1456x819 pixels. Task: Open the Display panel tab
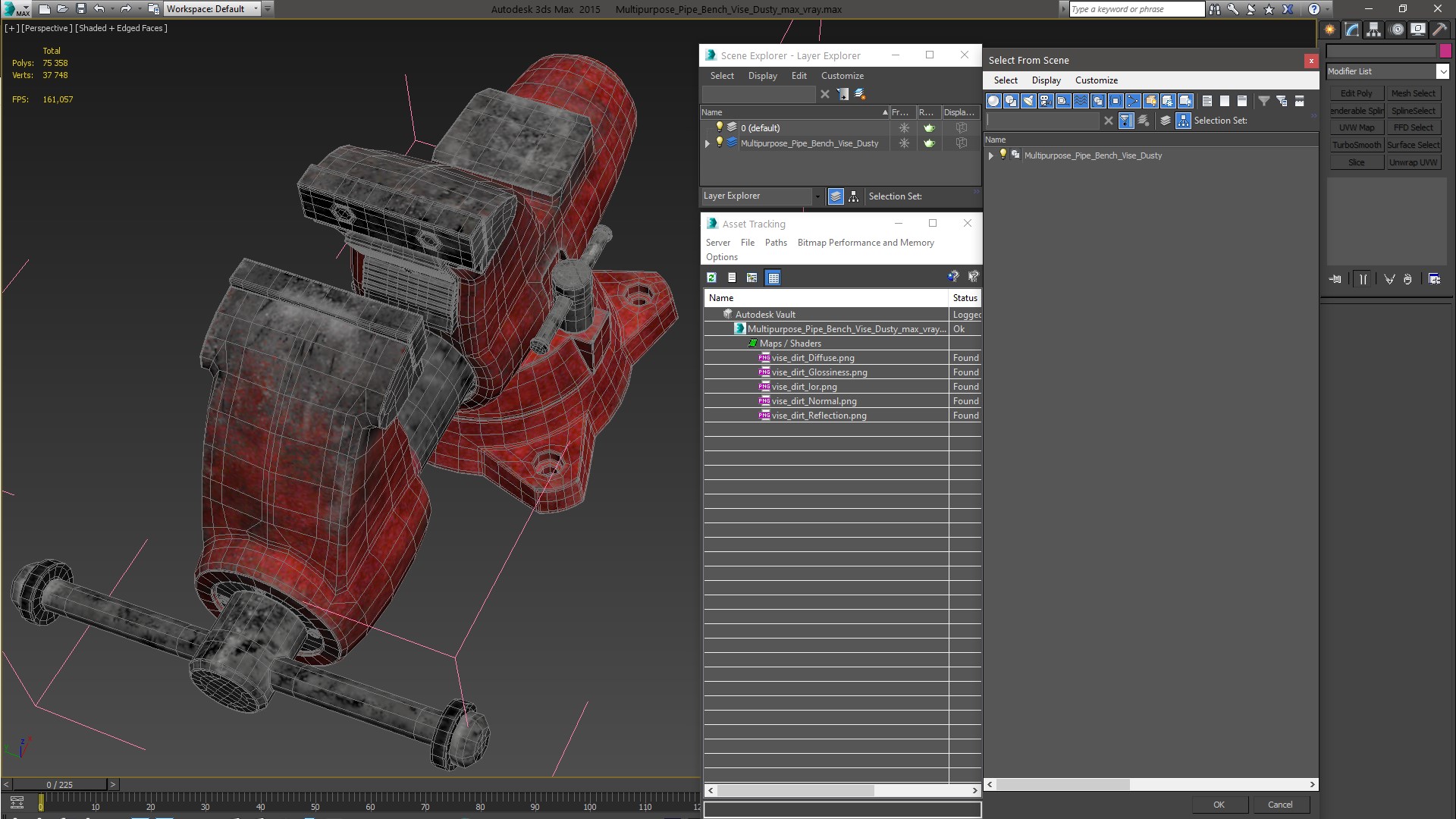pyautogui.click(x=1417, y=30)
